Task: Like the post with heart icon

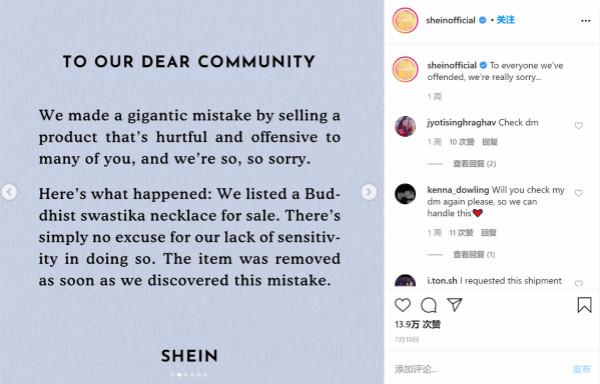Action: click(403, 305)
